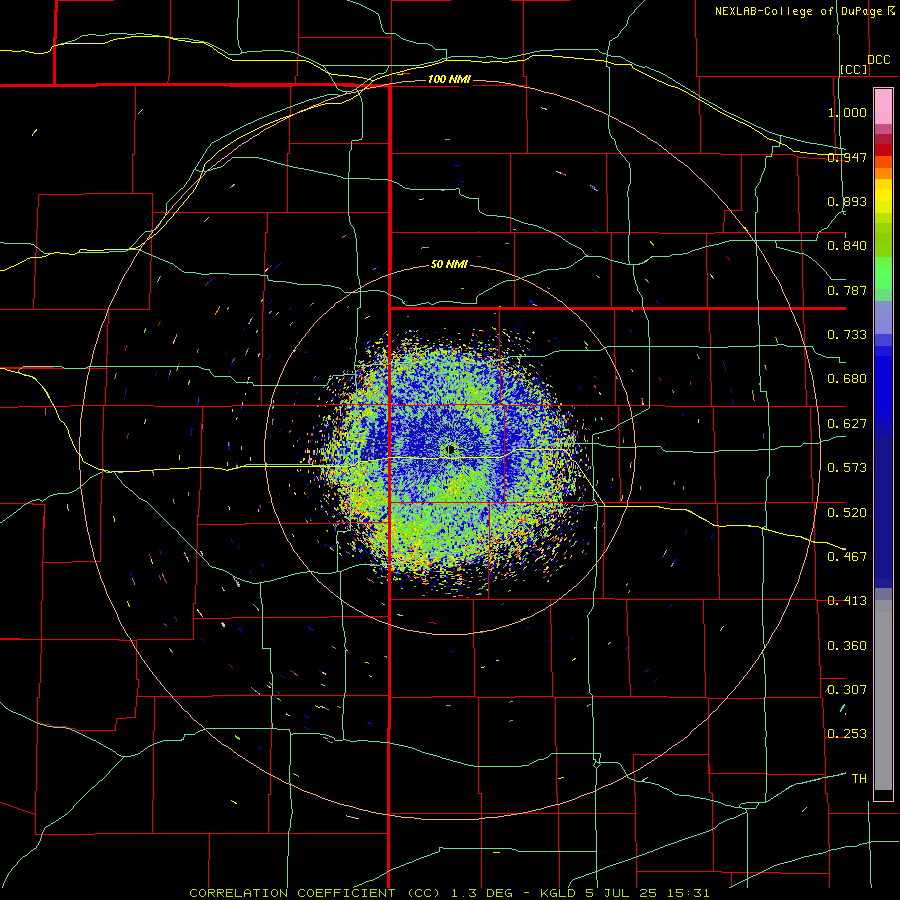Click the 0.520 legend value
Screen dimensions: 900x900
point(847,513)
